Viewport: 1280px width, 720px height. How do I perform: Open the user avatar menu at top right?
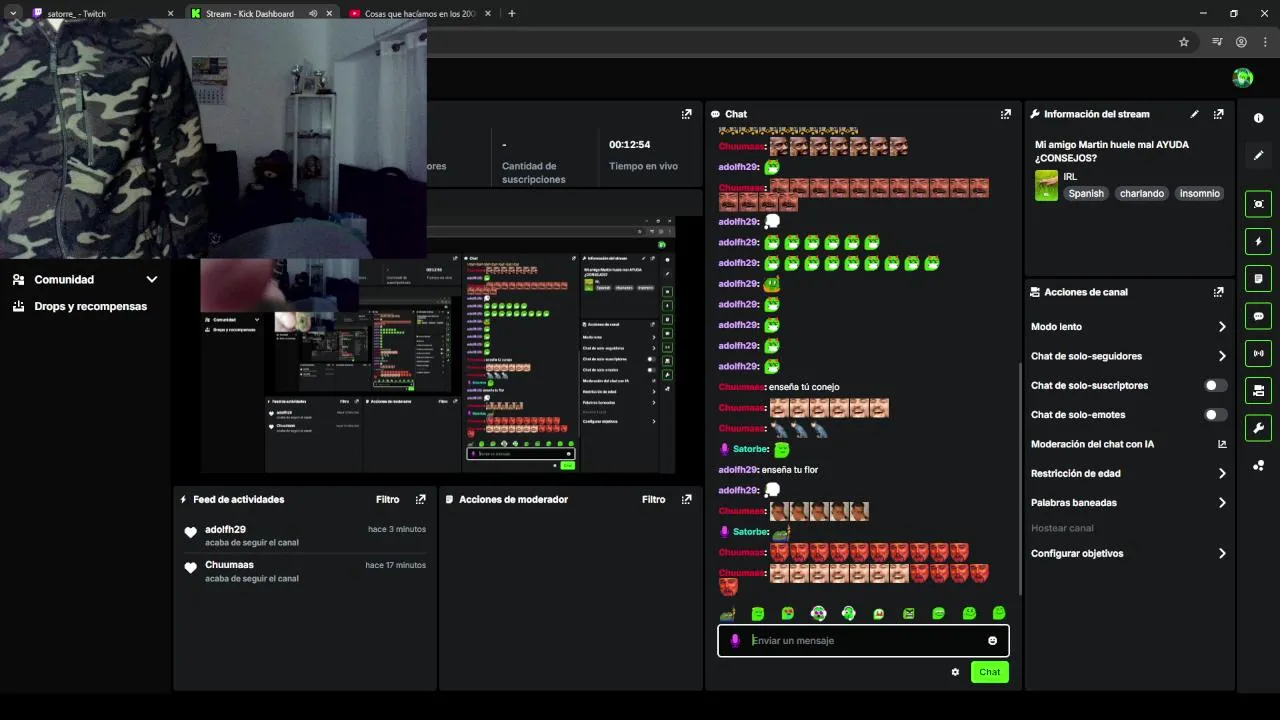click(1243, 78)
